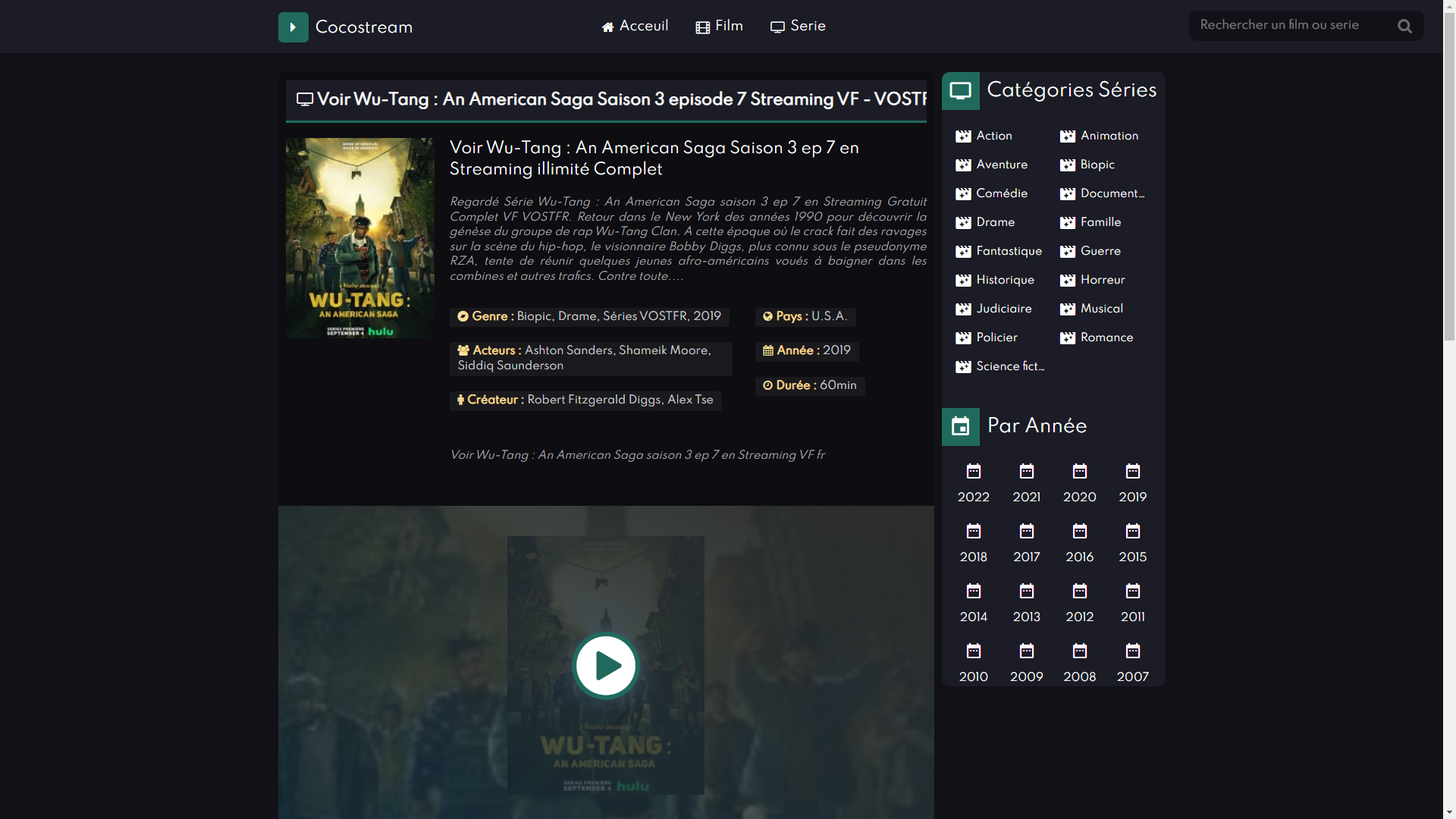Click the clapperboard icon next to Policier
This screenshot has width=1456, height=819.
coord(963,338)
